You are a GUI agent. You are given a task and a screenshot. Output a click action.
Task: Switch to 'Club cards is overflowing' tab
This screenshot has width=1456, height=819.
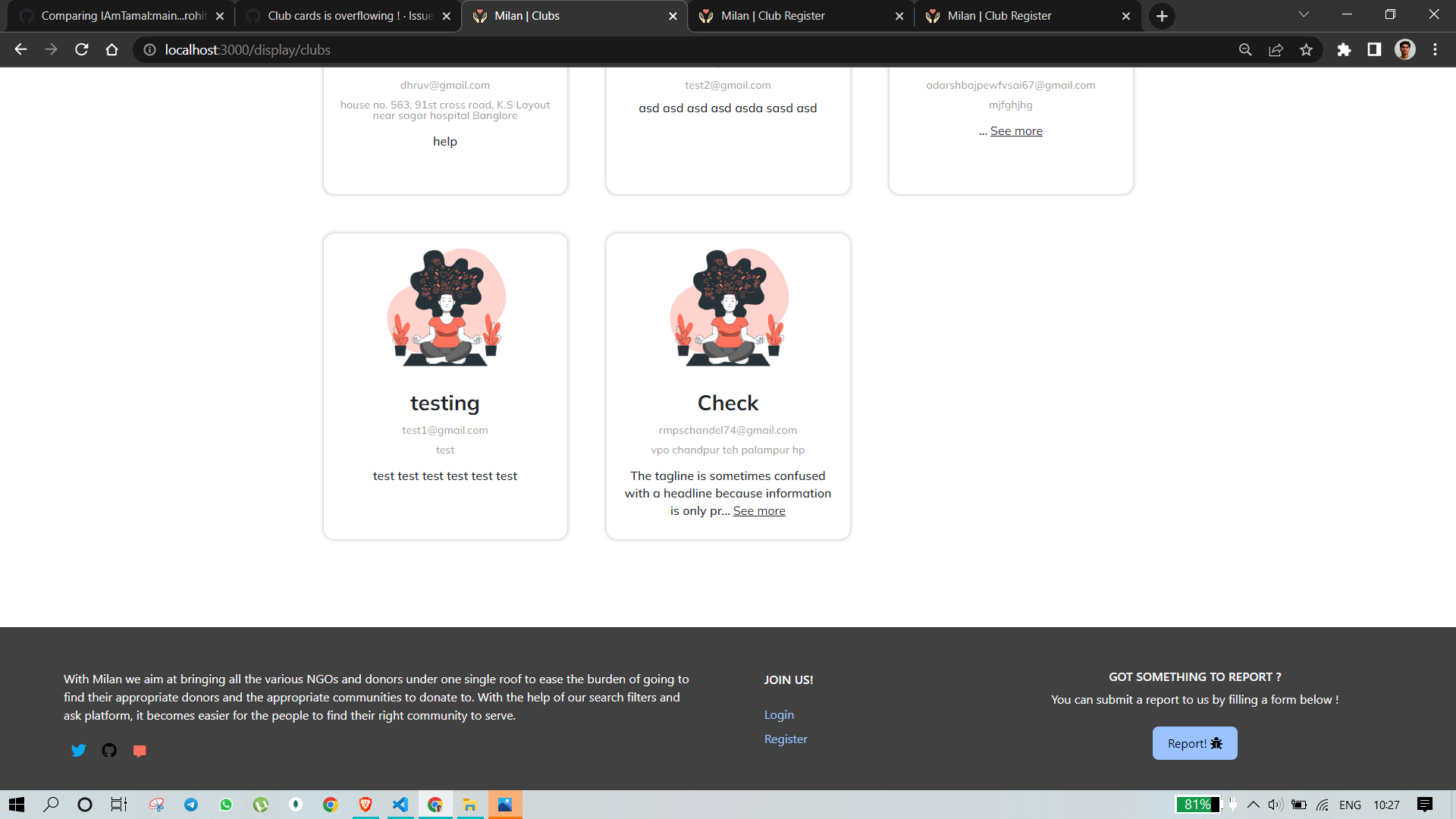(x=349, y=16)
